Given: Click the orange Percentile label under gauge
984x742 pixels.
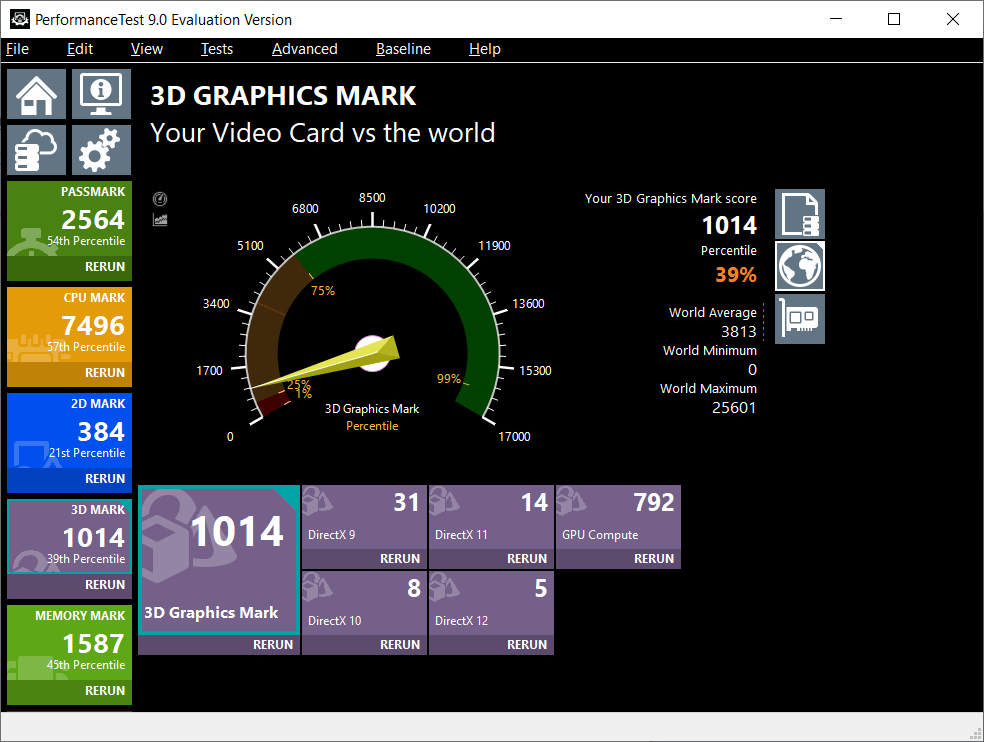Looking at the screenshot, I should (x=372, y=426).
